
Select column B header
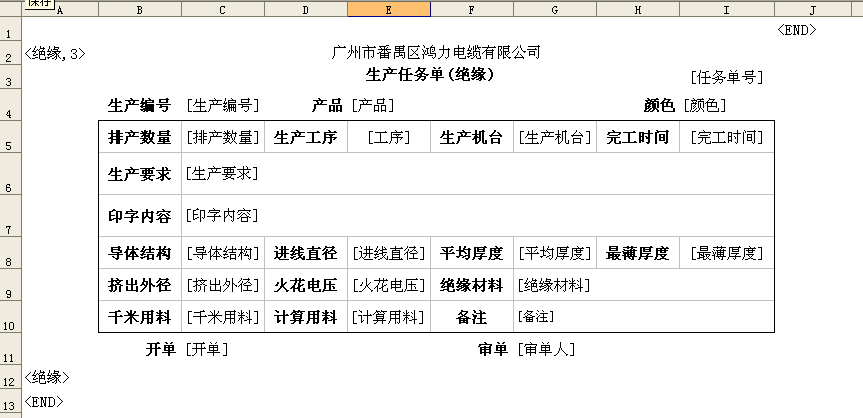pyautogui.click(x=140, y=9)
